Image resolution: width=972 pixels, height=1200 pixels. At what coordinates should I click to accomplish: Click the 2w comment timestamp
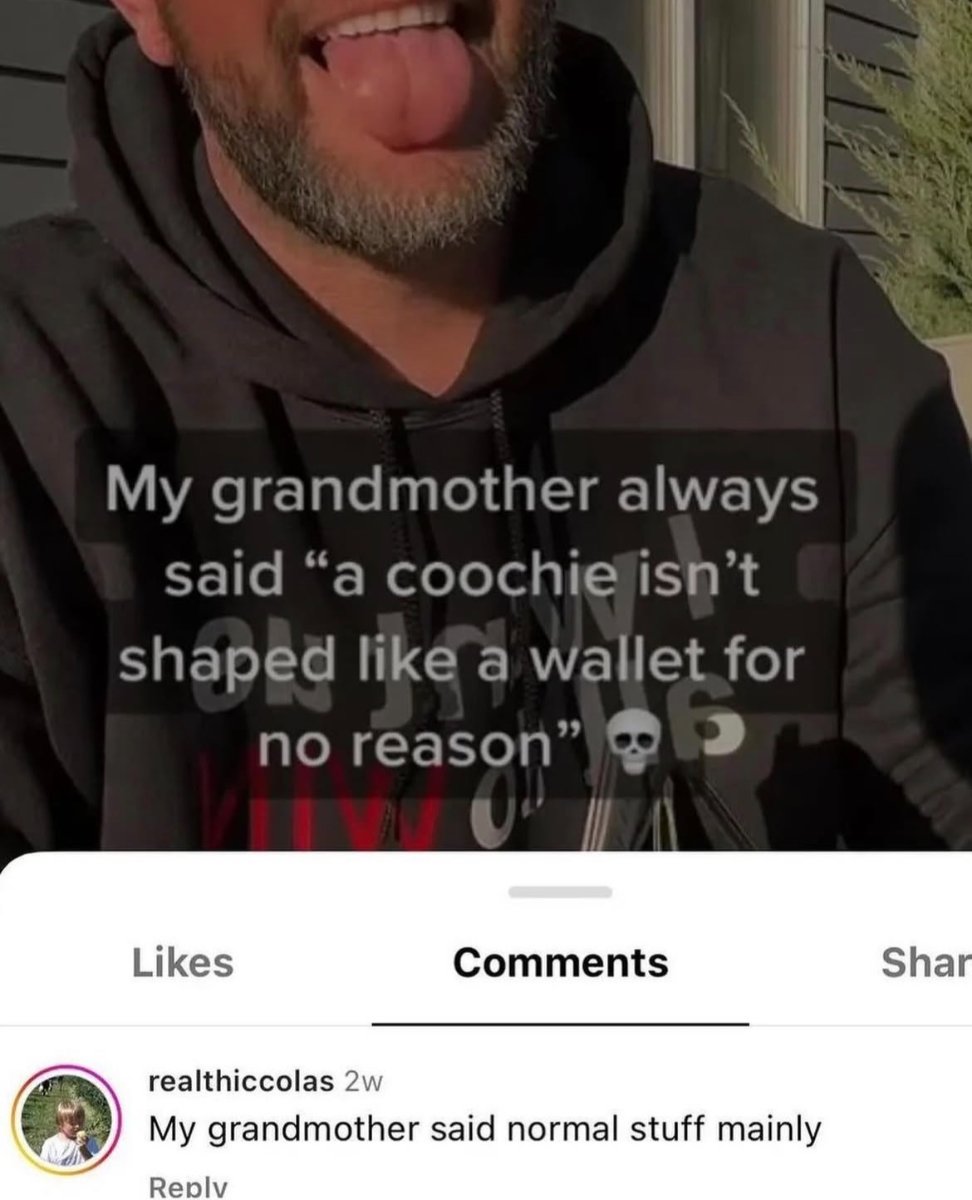click(361, 1080)
